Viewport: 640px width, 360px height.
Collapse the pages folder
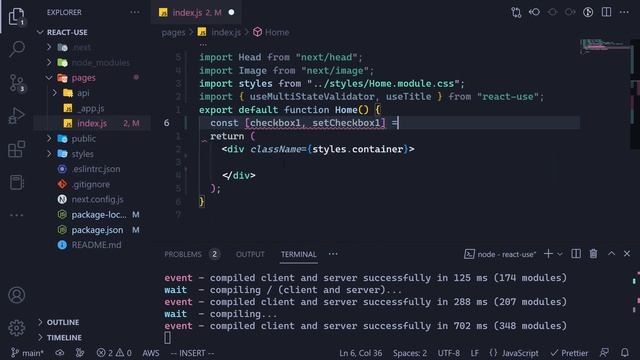pos(49,78)
